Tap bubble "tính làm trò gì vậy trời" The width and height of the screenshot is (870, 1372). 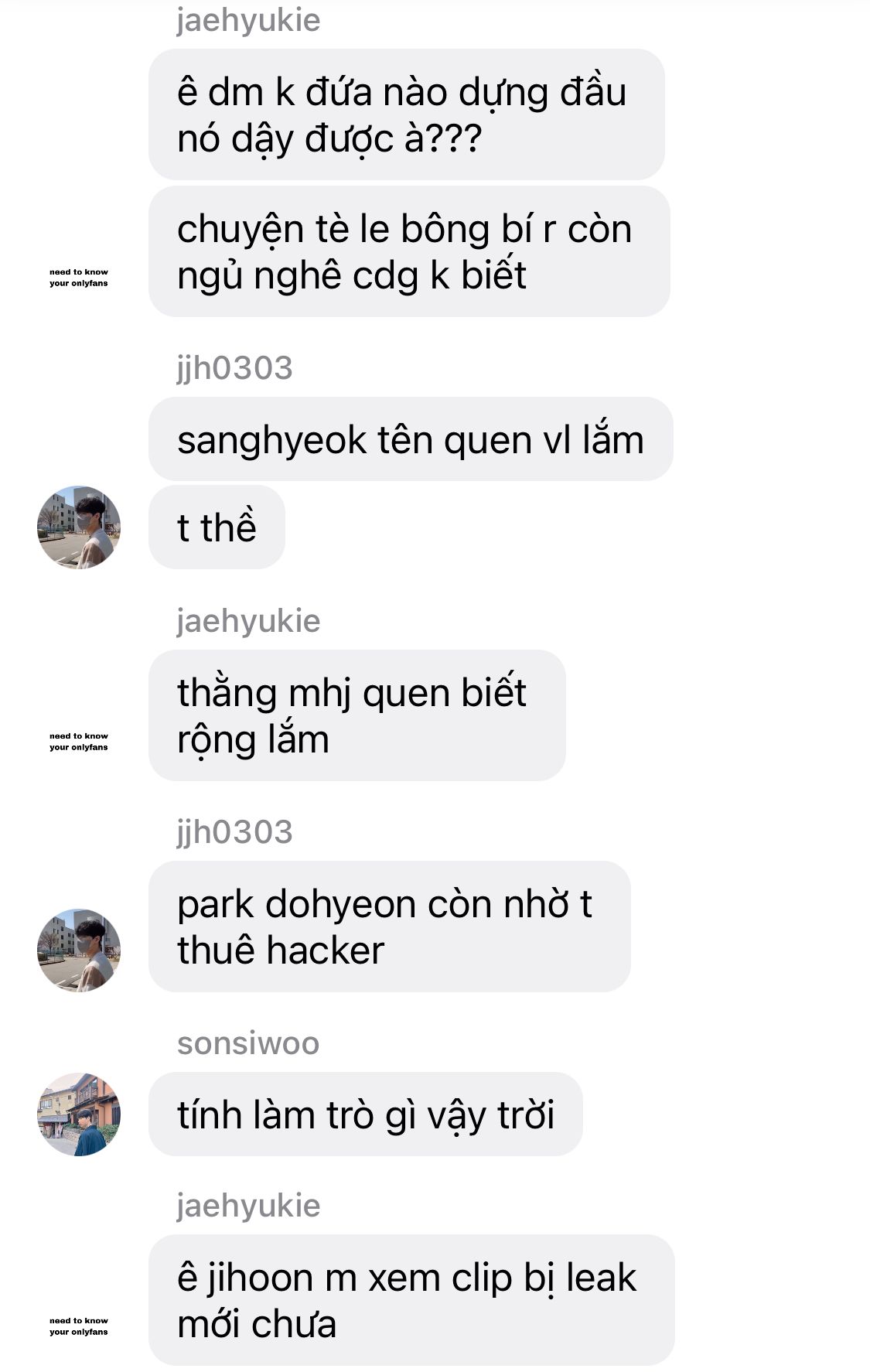tap(366, 1114)
